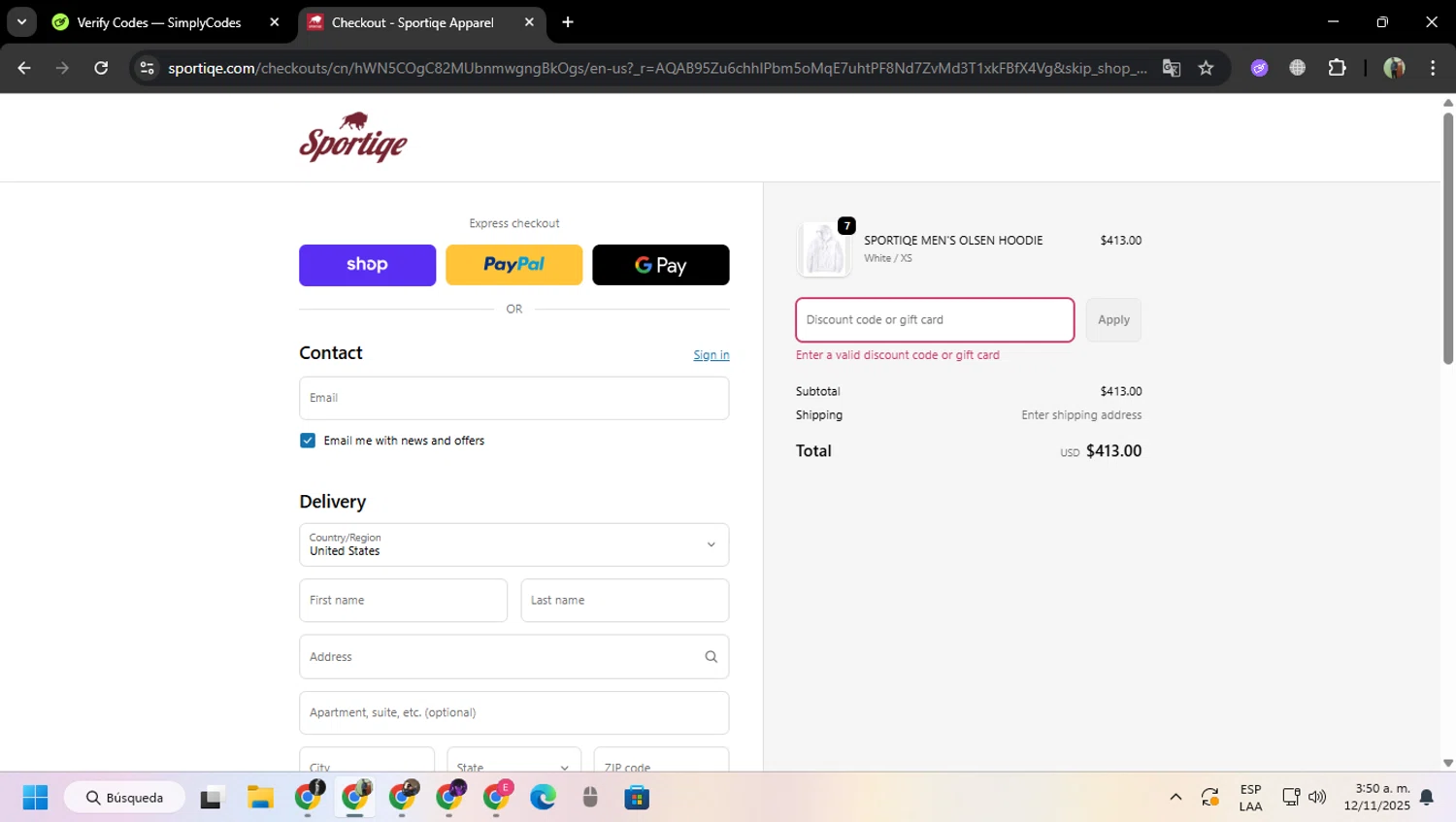This screenshot has height=822, width=1456.
Task: Close the Verify Codes tab
Action: (274, 22)
